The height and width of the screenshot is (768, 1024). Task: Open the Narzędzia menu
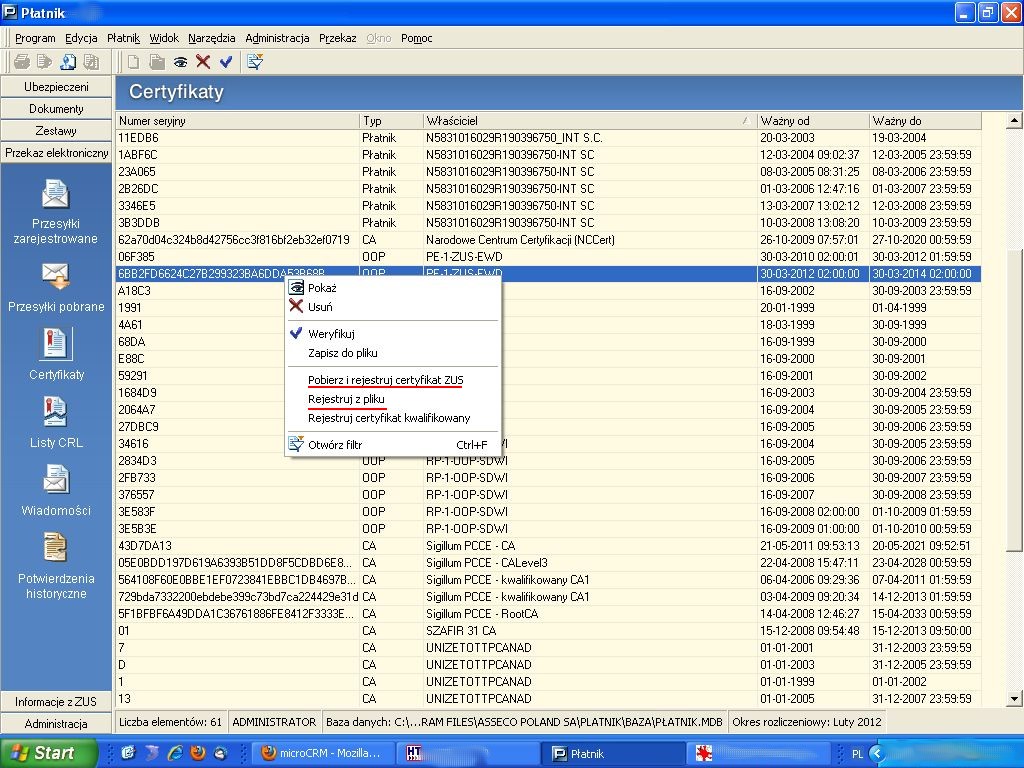212,38
